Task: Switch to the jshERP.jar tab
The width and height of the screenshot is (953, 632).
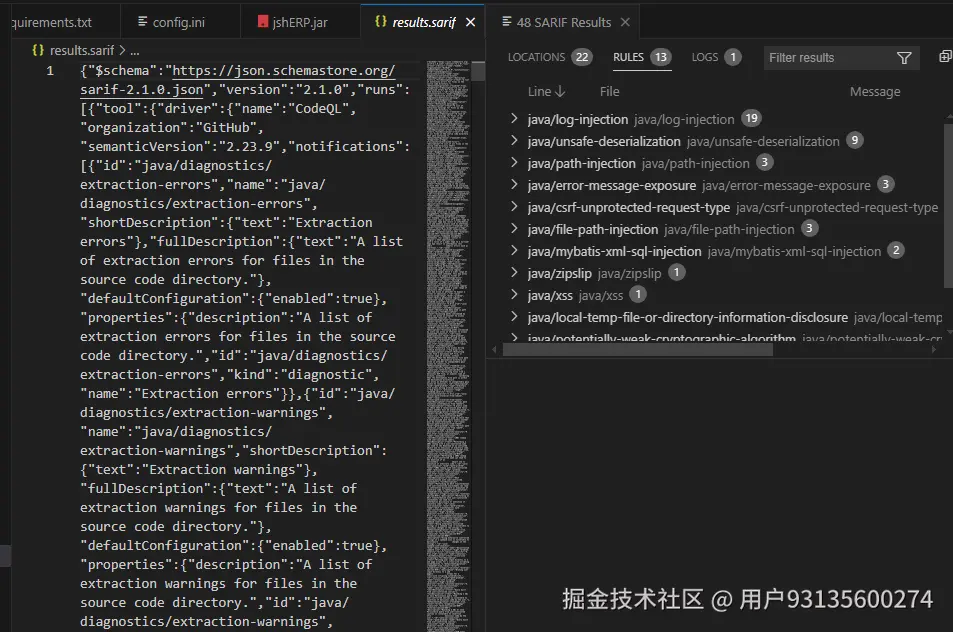Action: [x=300, y=22]
